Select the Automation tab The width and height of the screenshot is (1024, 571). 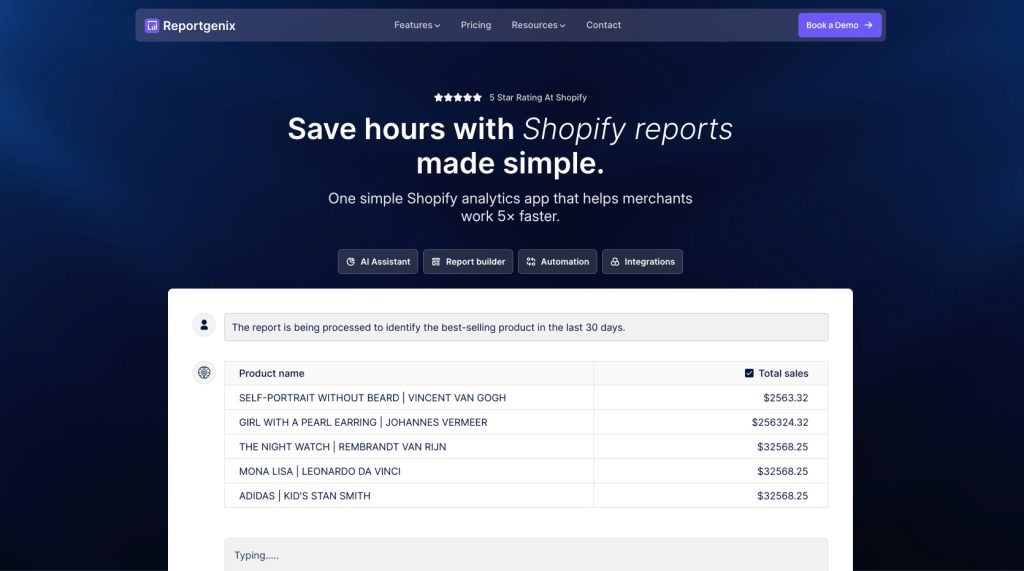557,261
